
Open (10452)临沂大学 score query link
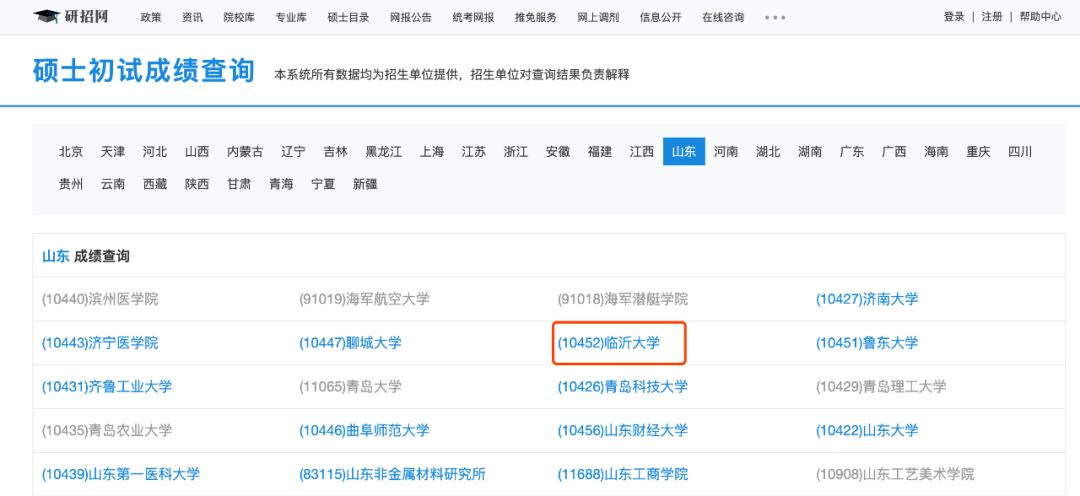609,342
